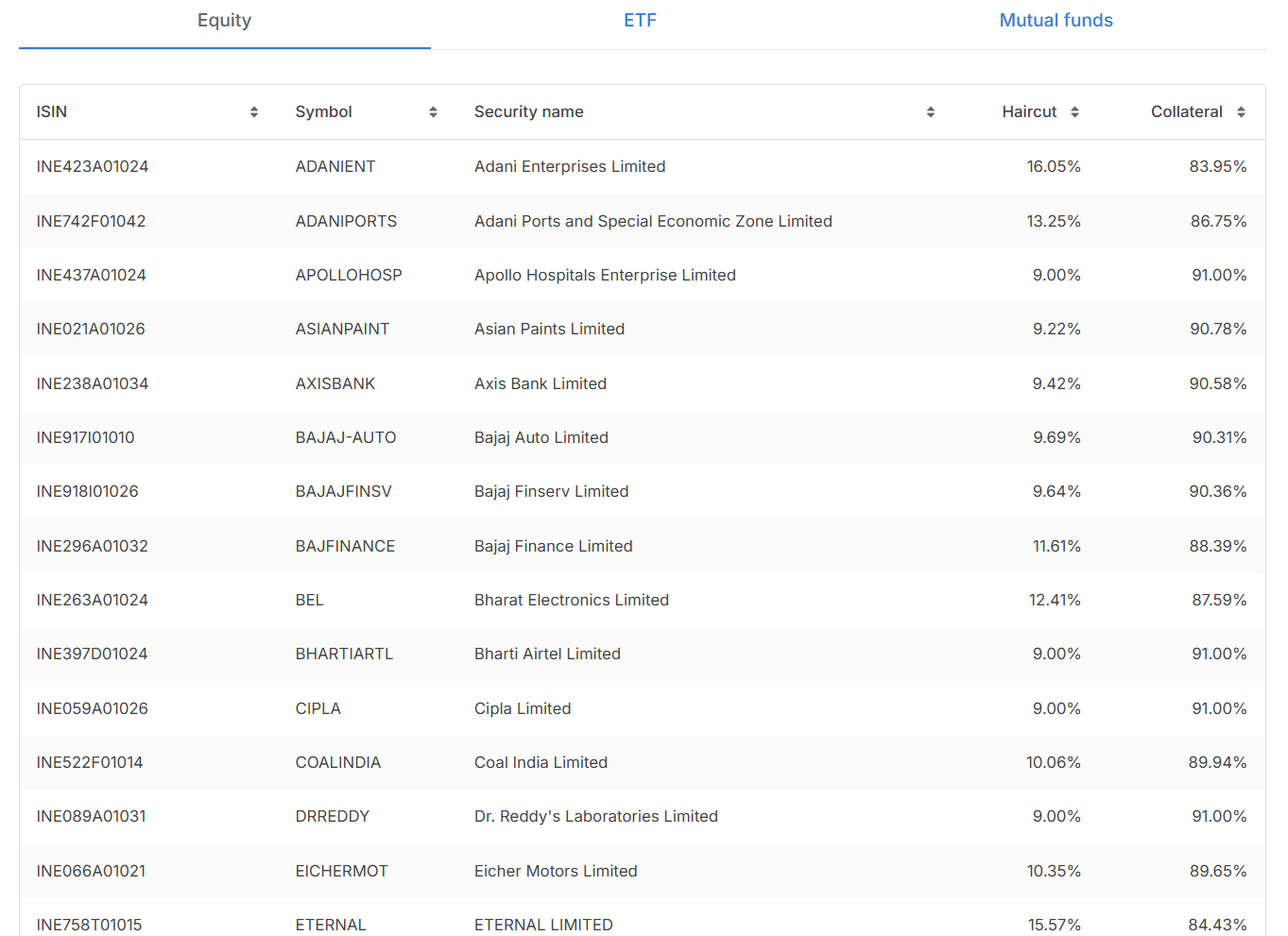Click the ISIN column sort icon

tap(253, 111)
